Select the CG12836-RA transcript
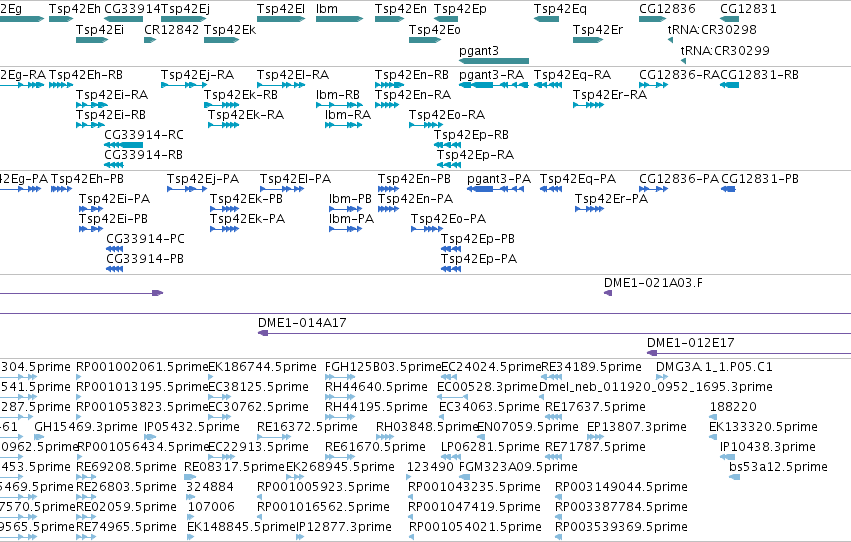The height and width of the screenshot is (542, 851). (653, 85)
